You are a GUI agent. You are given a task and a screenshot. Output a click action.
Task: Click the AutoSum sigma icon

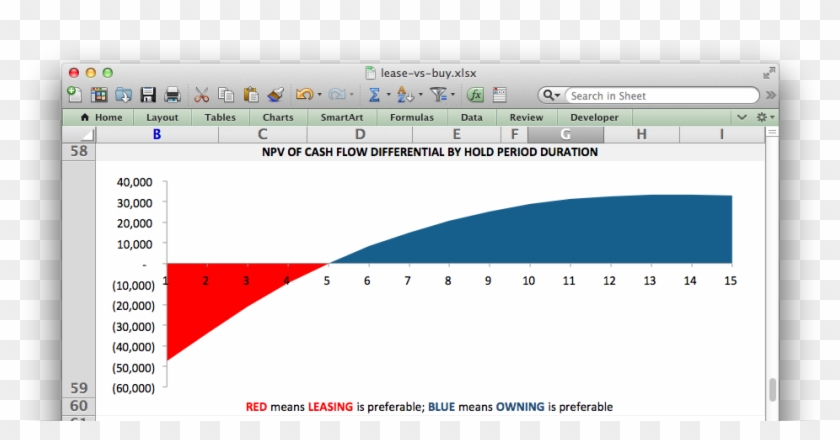[374, 95]
